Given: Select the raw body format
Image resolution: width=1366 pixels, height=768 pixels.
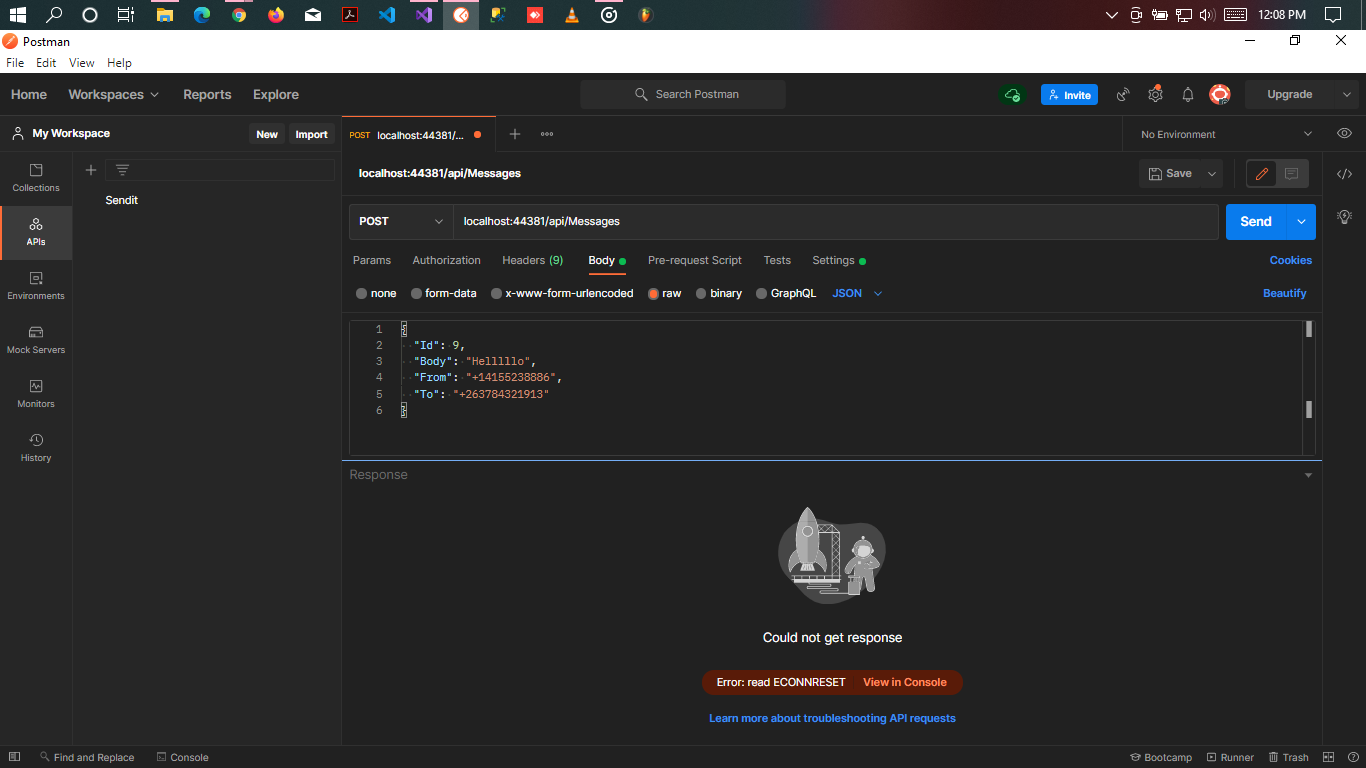Looking at the screenshot, I should pyautogui.click(x=664, y=293).
